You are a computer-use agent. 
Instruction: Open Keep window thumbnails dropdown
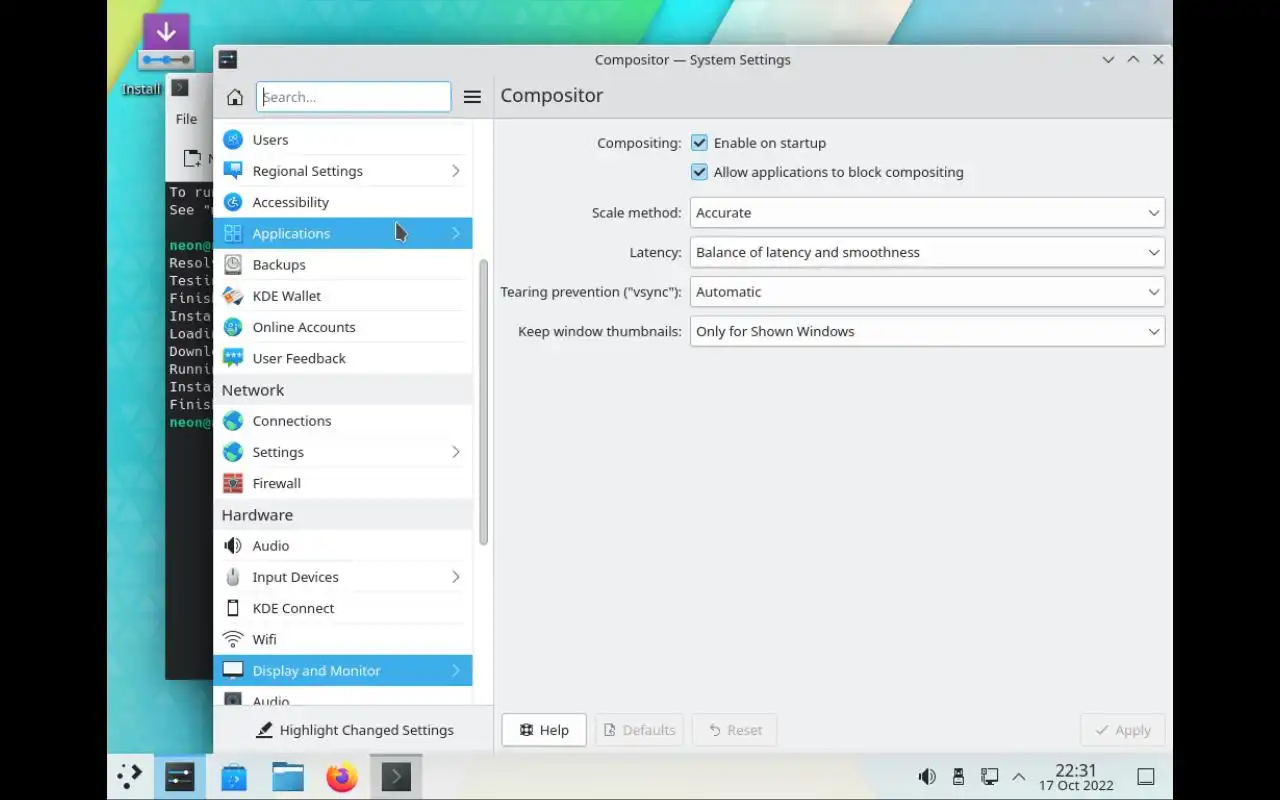coord(927,331)
